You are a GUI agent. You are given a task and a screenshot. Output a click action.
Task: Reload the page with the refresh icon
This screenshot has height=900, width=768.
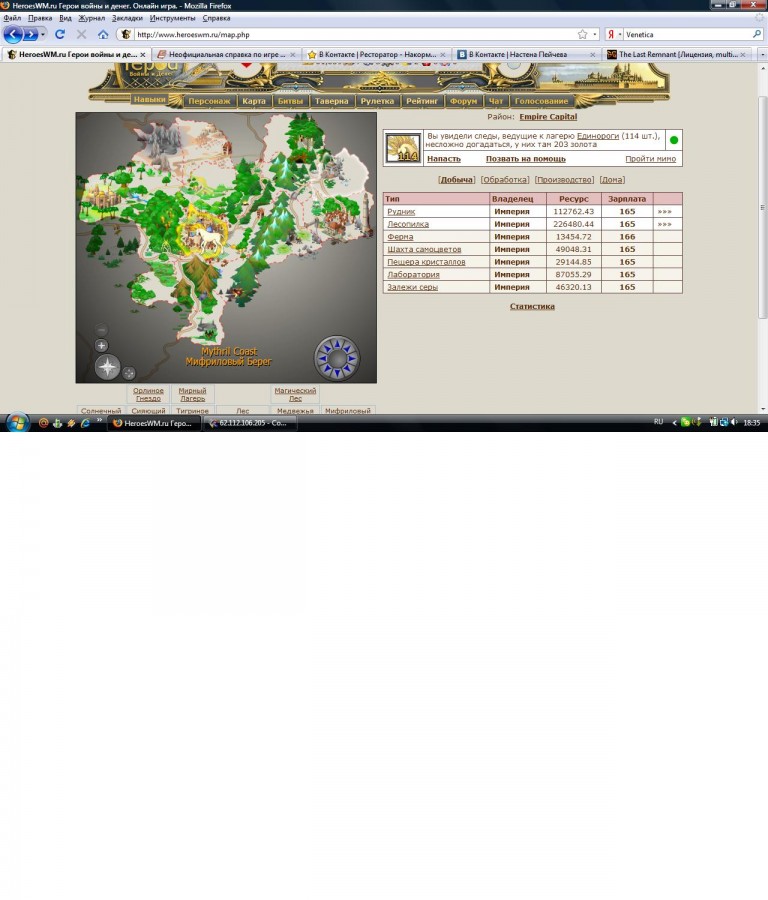click(x=60, y=34)
